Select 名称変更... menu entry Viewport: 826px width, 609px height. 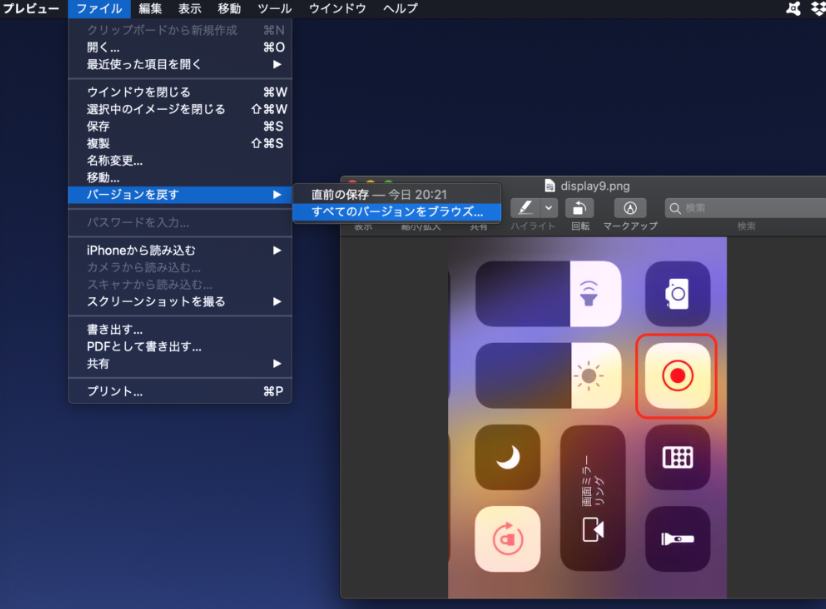pyautogui.click(x=180, y=161)
